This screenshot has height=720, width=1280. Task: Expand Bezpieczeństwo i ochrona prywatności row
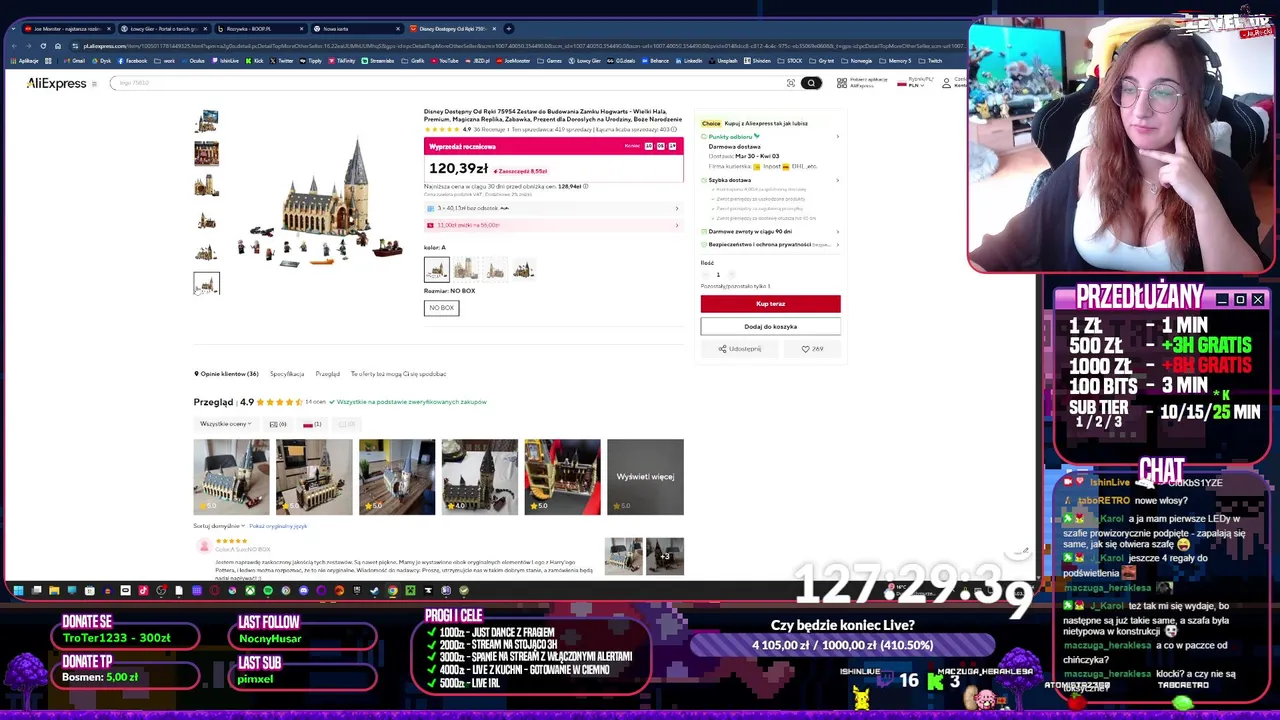coord(770,244)
